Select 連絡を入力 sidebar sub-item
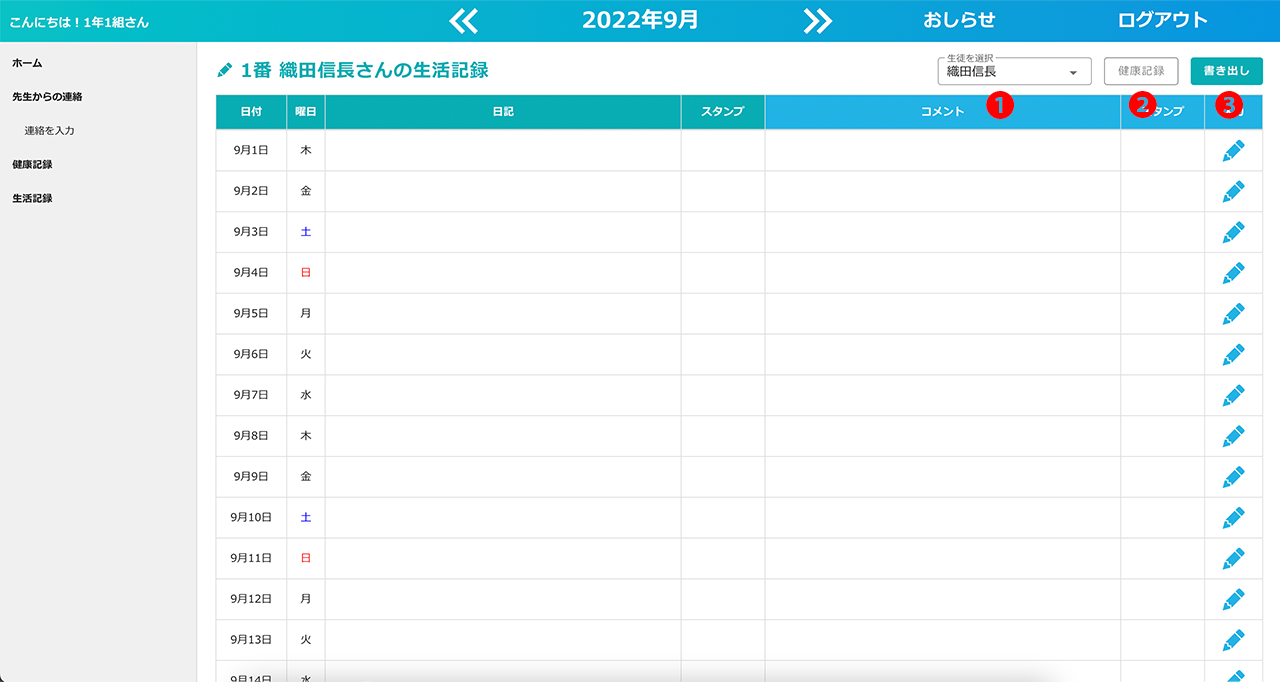1280x682 pixels. (x=50, y=131)
